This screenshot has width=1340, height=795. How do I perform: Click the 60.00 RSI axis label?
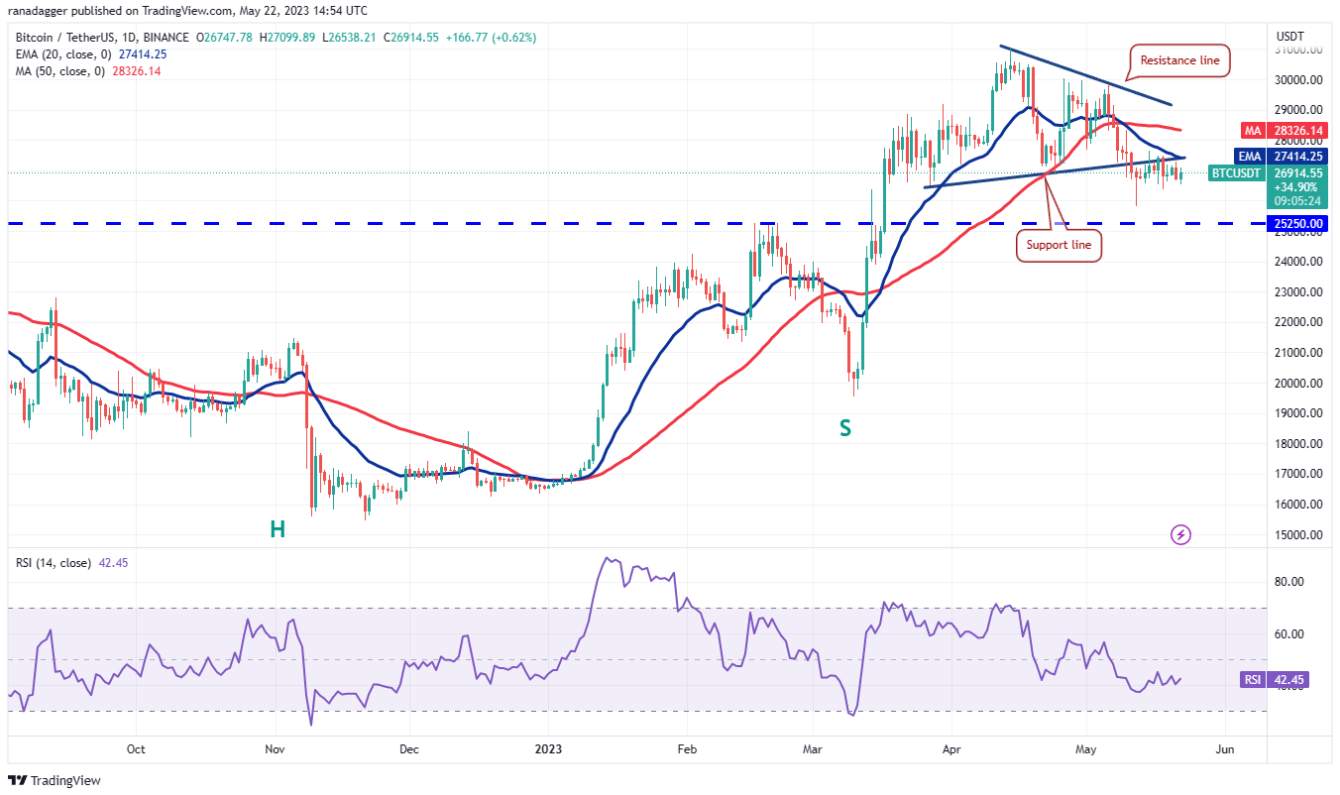(x=1290, y=634)
